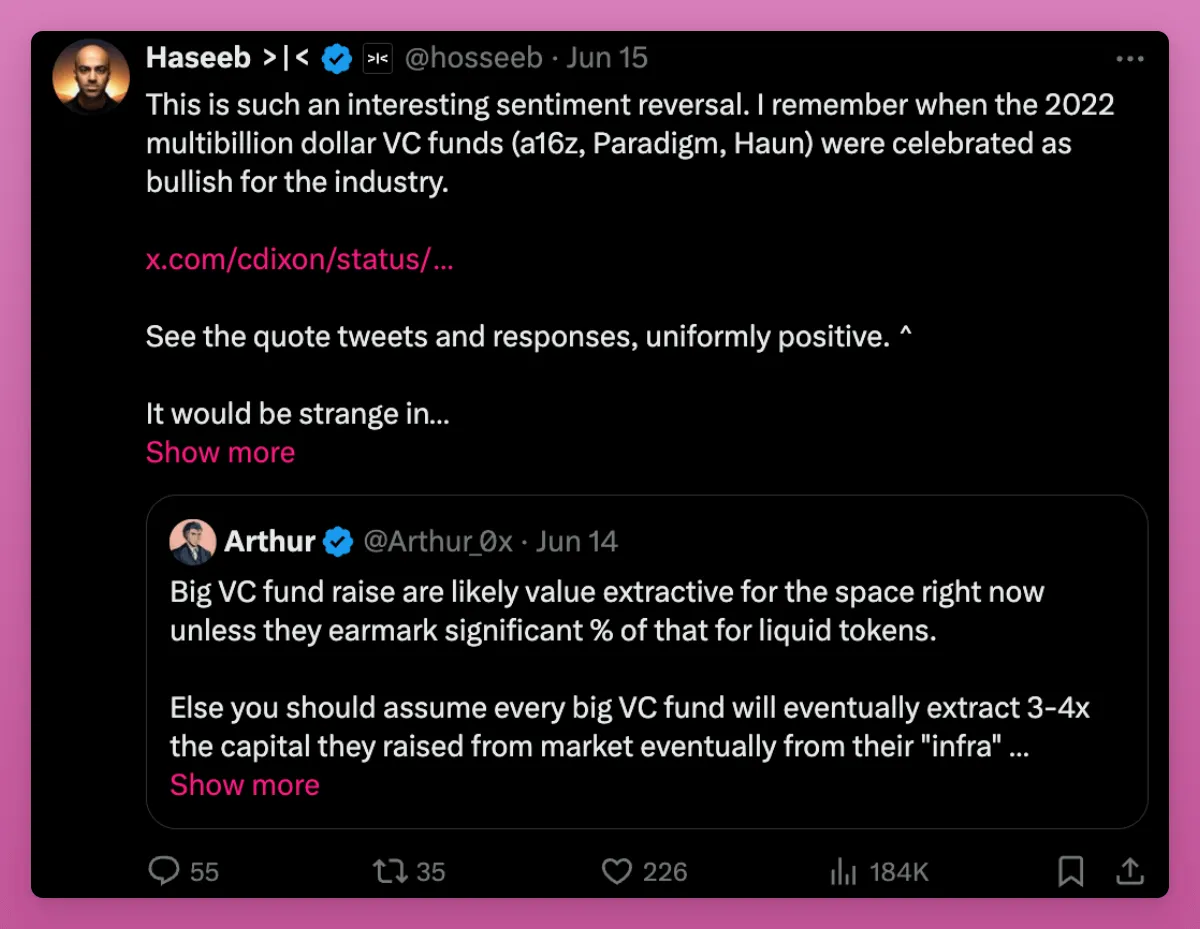Screen dimensions: 1200x929
Task: Repost the tweet using retweet icon
Action: coord(389,872)
